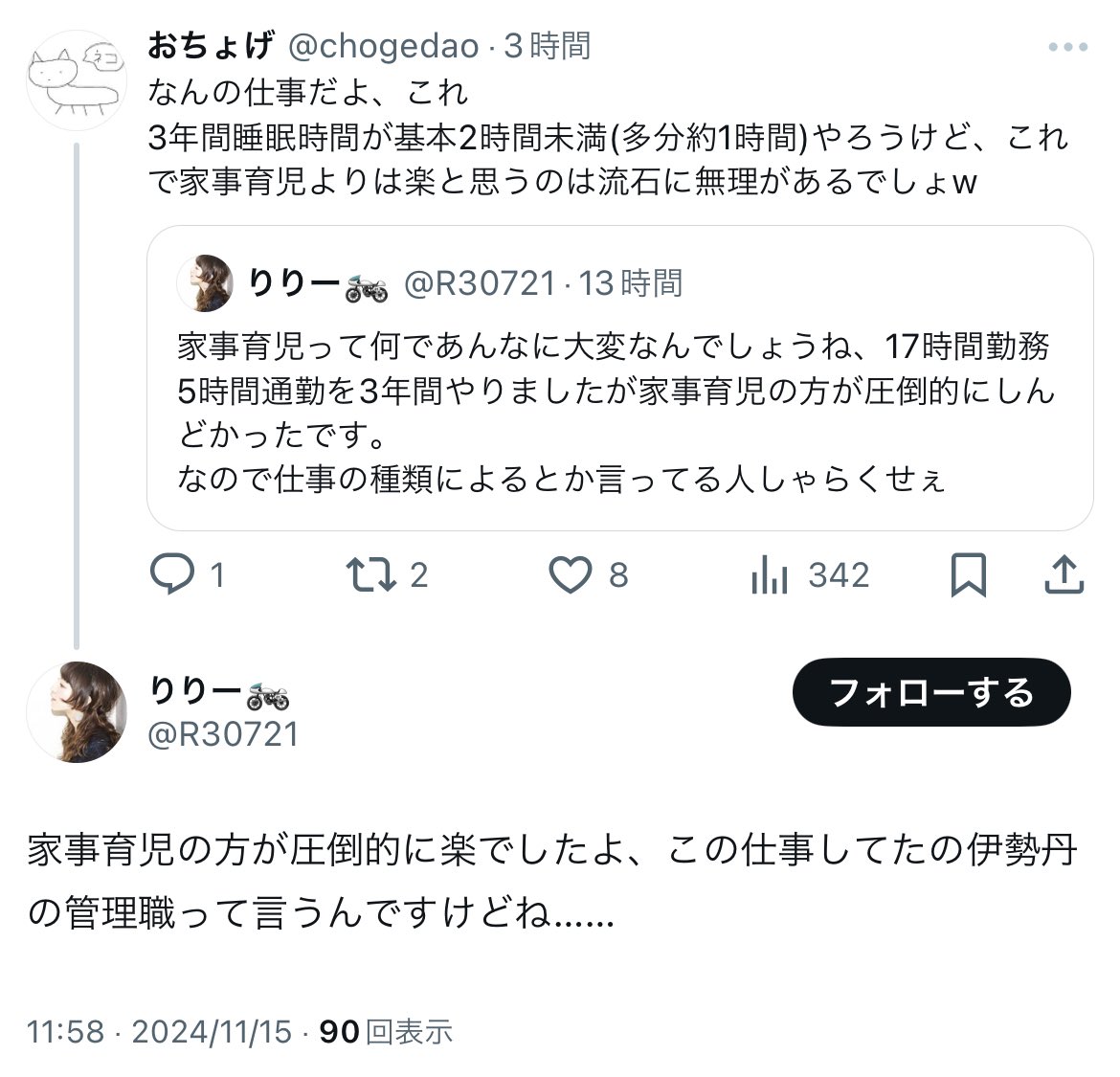The height and width of the screenshot is (1077, 1120).
Task: Click the @R30721 handle below りりー's name
Action: point(224,734)
